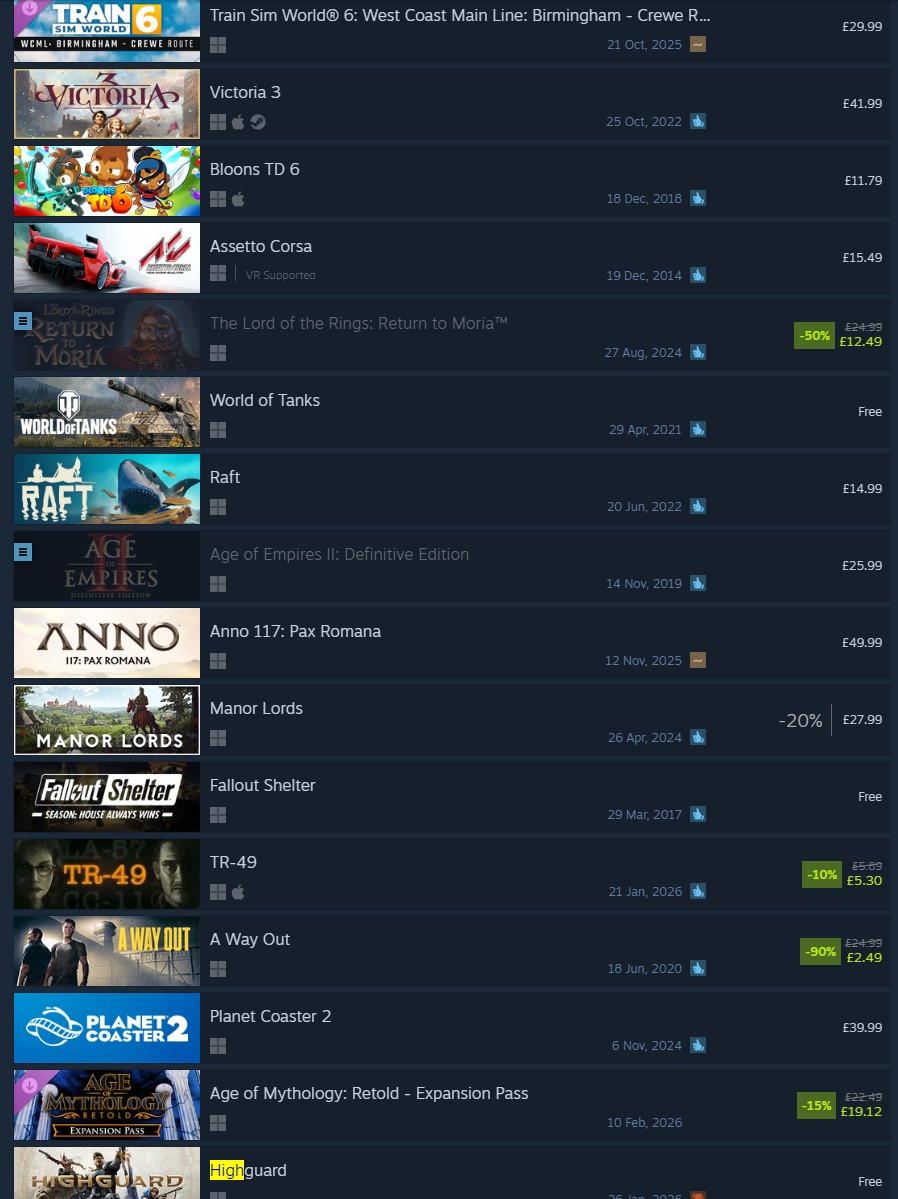Click the Steam Deck icon under Victoria 3

(259, 122)
